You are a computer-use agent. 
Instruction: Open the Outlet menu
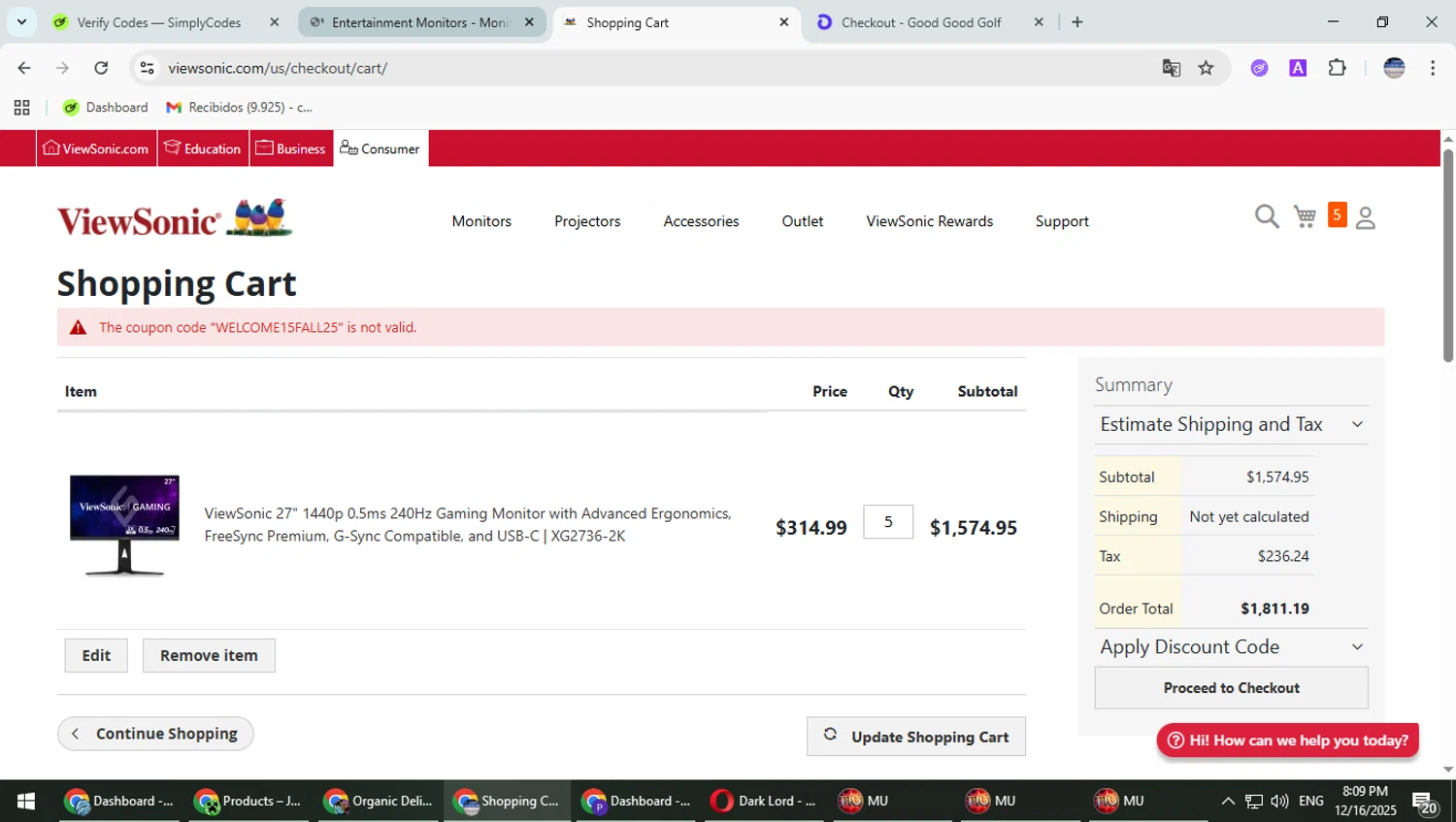[x=803, y=221]
